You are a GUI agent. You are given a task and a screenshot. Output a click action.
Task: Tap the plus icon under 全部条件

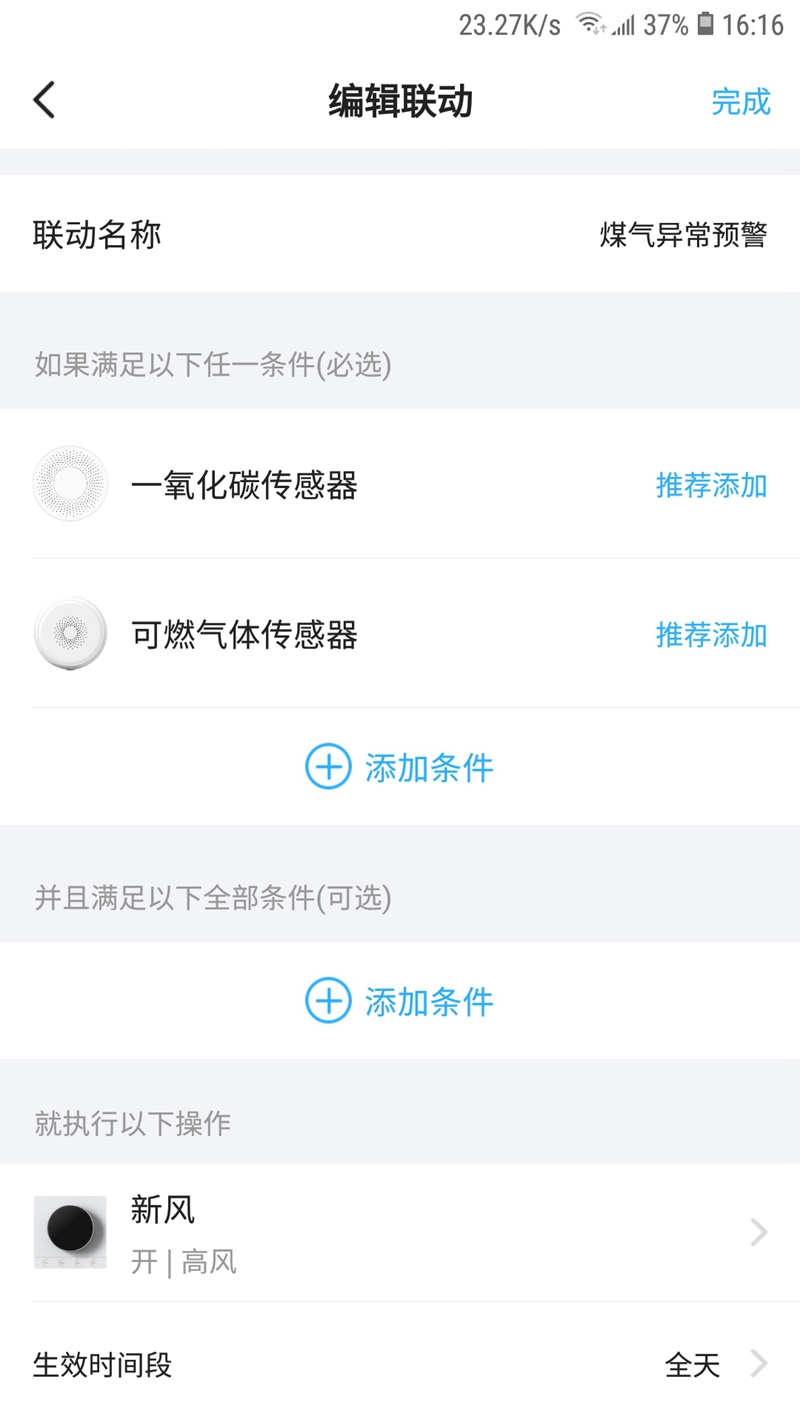click(328, 1001)
